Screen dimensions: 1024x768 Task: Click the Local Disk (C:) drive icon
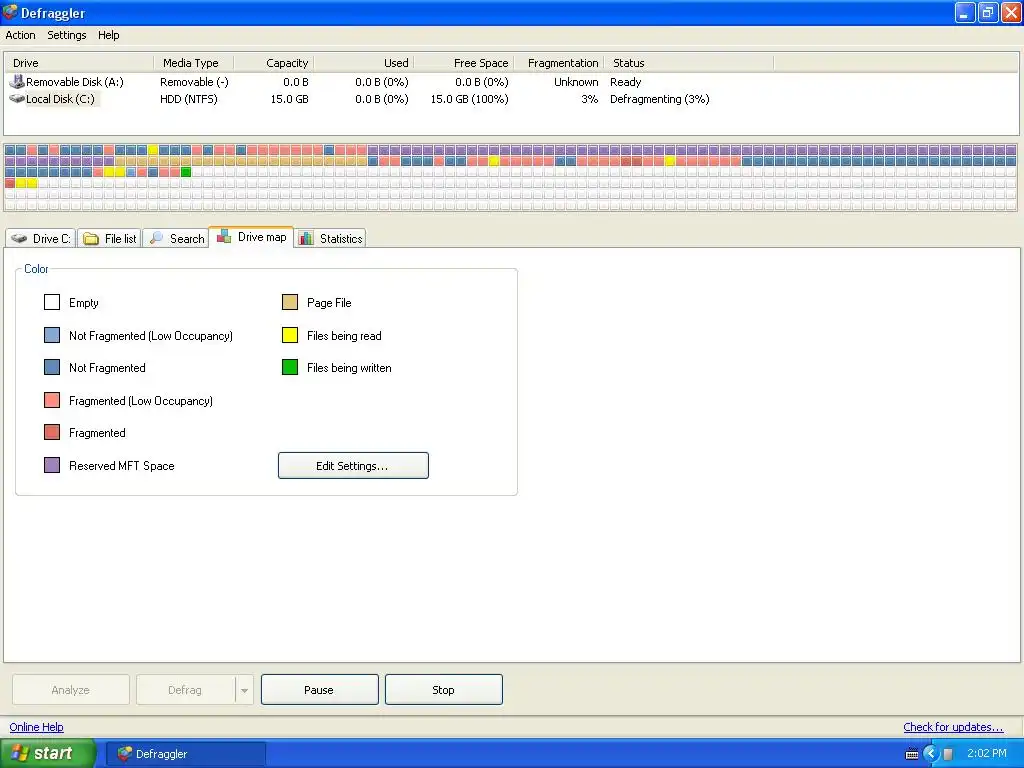point(16,99)
